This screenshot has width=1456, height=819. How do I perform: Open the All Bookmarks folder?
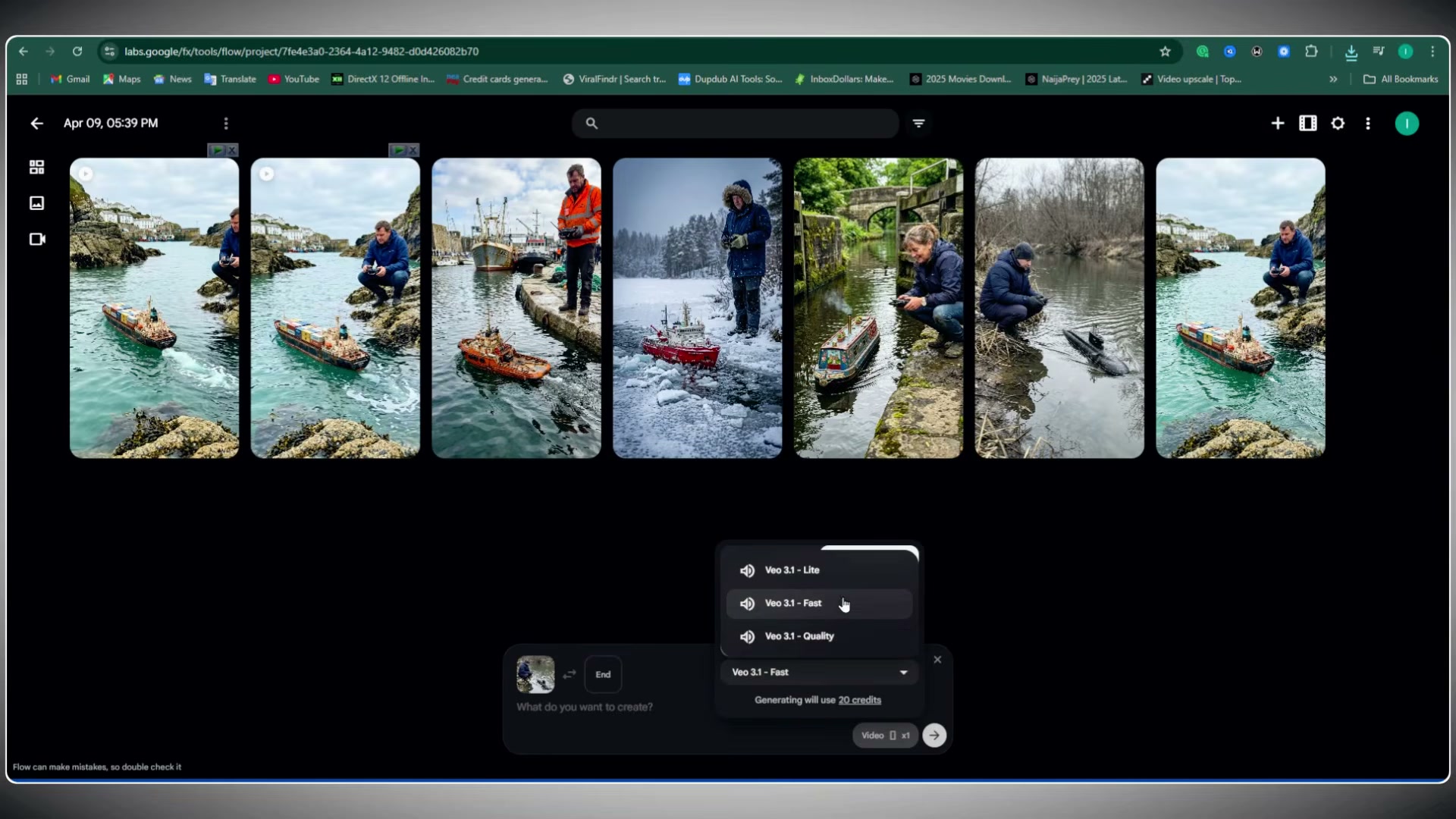click(x=1401, y=79)
